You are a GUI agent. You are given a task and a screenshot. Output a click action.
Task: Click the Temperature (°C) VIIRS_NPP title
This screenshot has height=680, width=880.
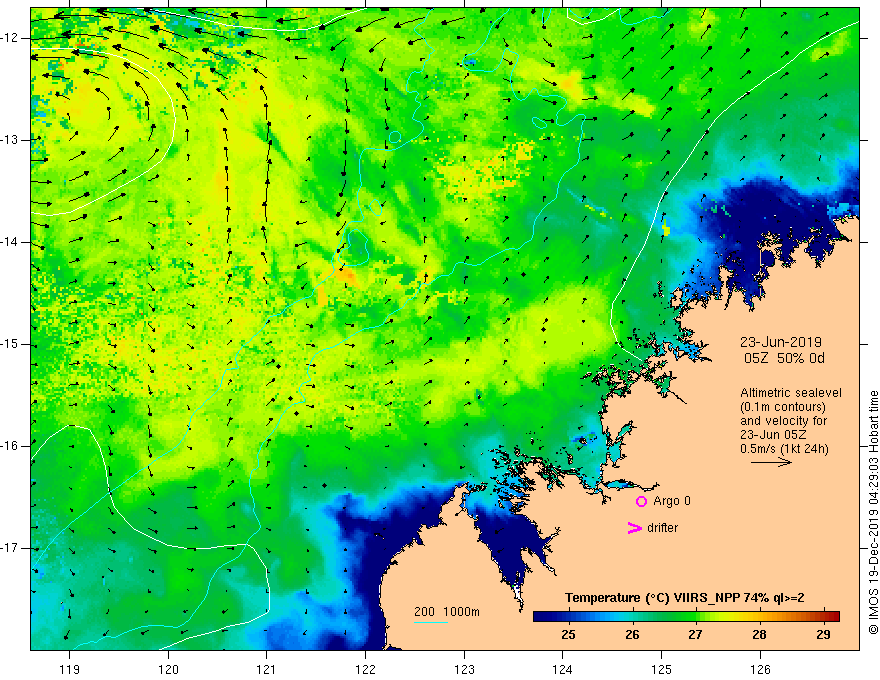coord(684,598)
